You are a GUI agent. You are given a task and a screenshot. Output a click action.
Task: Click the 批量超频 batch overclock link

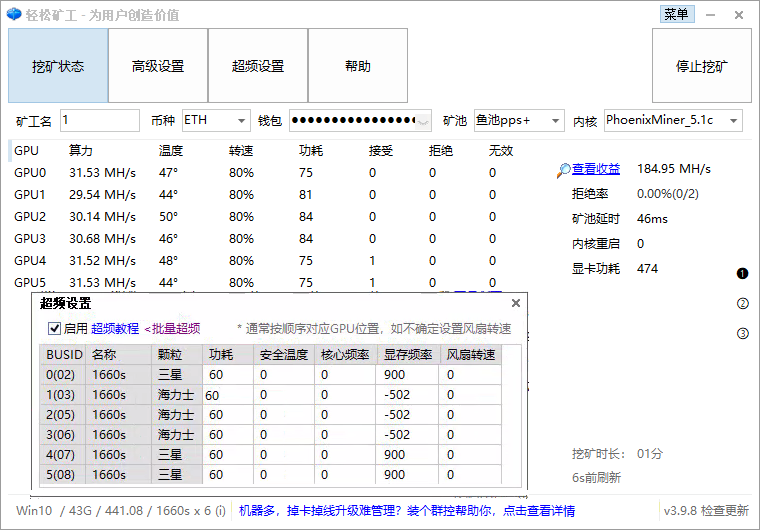pos(172,328)
